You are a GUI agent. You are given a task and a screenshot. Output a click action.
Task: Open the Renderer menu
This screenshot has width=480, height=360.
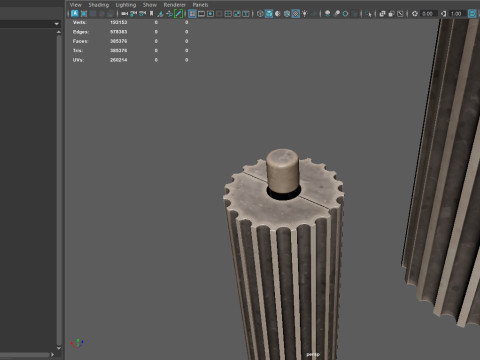pyautogui.click(x=174, y=5)
